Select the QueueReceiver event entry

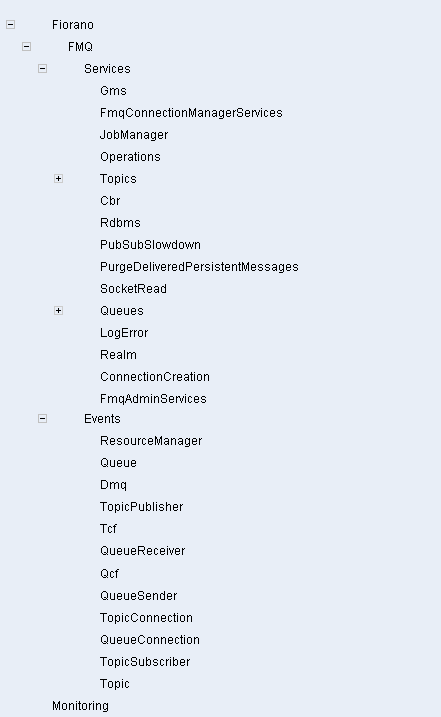click(143, 551)
